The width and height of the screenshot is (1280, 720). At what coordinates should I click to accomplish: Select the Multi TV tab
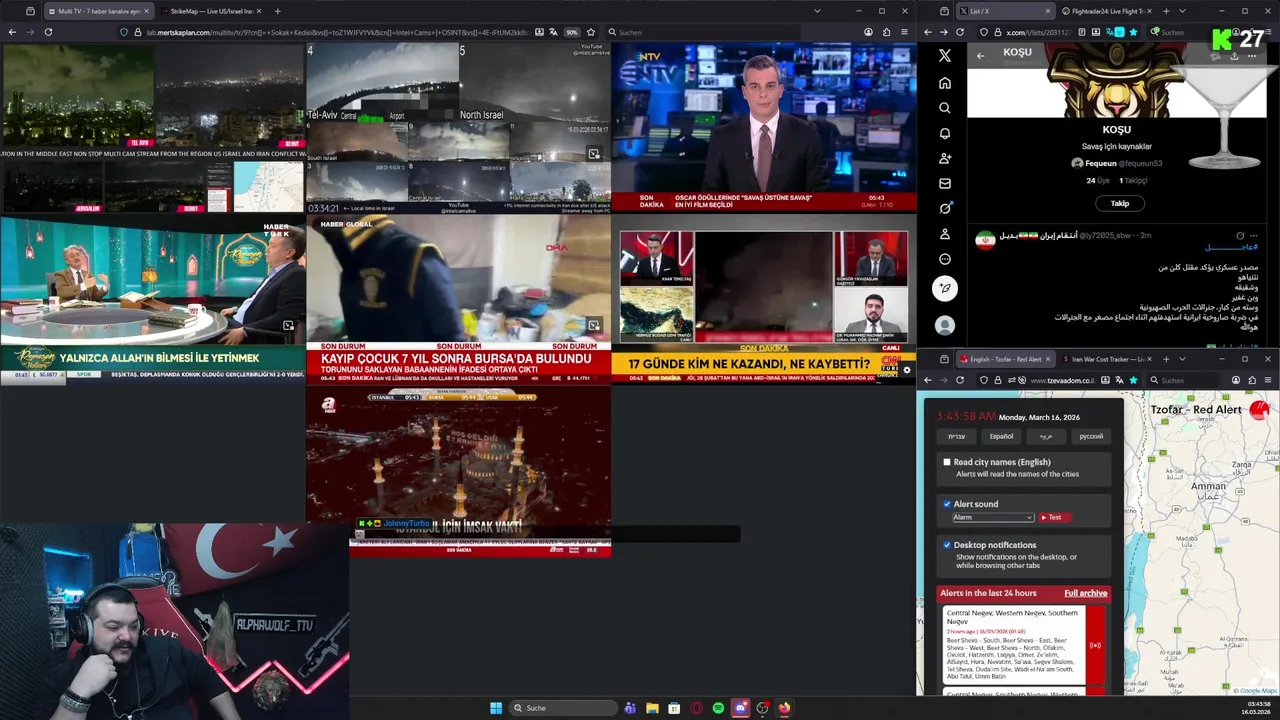[x=97, y=11]
